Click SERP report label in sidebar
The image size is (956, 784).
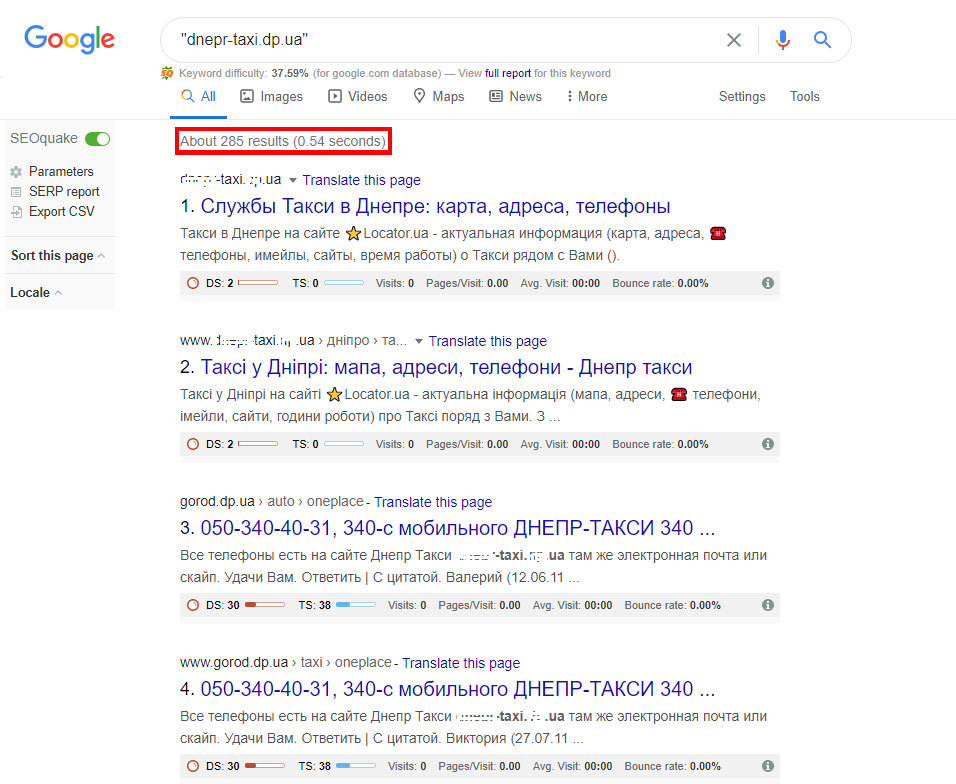pos(64,192)
